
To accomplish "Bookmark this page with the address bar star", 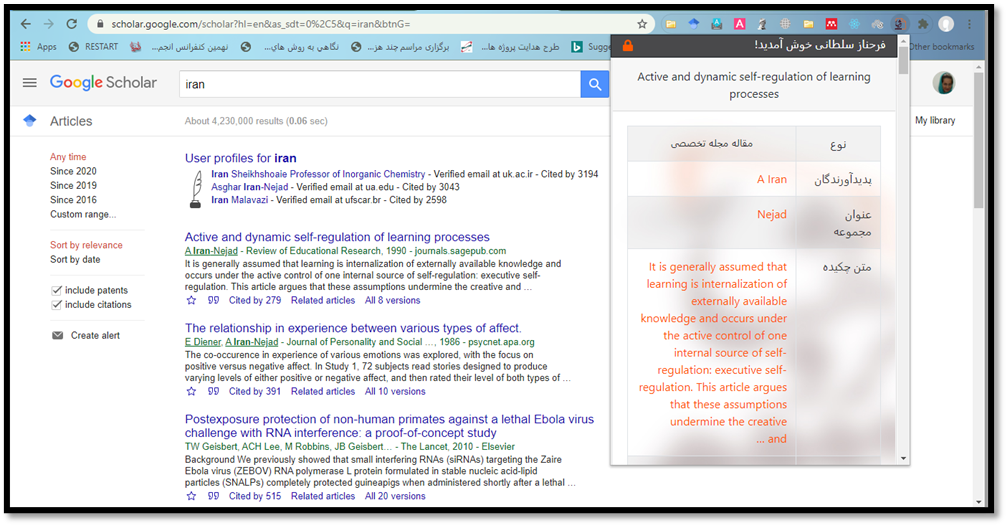I will click(642, 24).
